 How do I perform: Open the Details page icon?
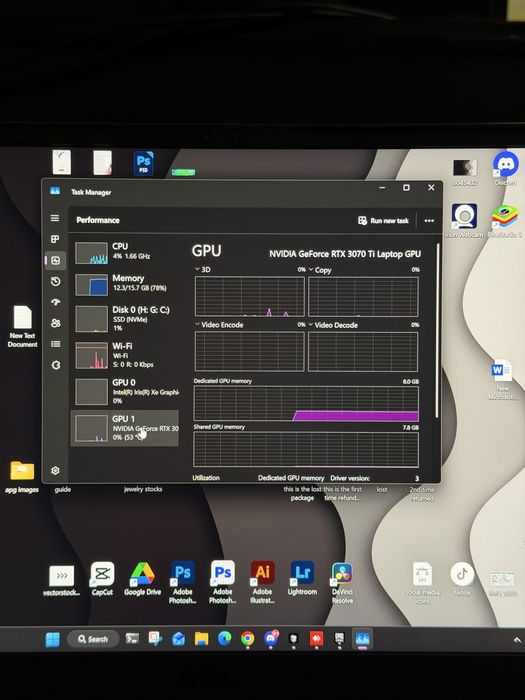55,344
